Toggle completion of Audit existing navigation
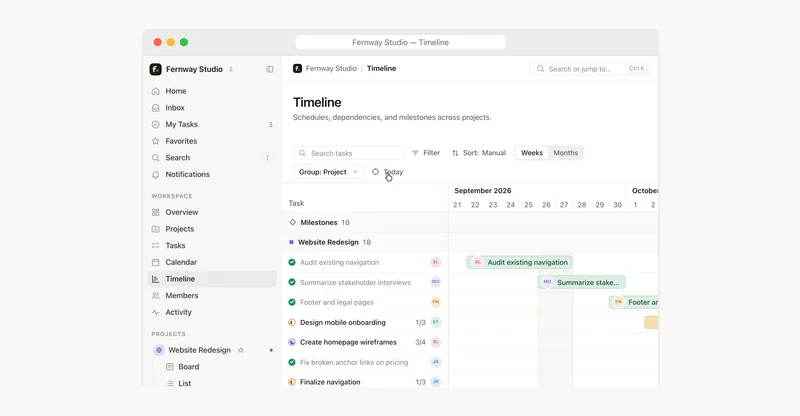The height and width of the screenshot is (416, 800). [292, 262]
